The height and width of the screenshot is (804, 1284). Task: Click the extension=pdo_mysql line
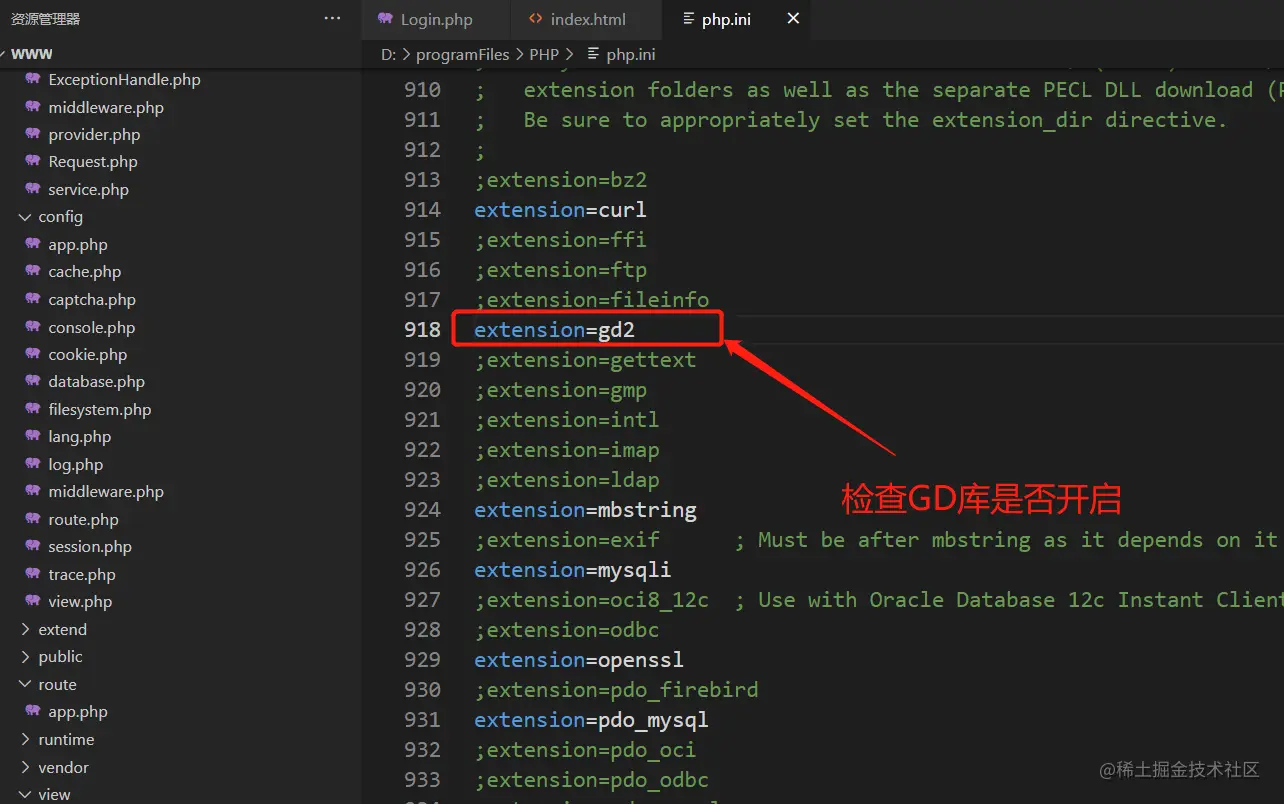[x=591, y=719]
